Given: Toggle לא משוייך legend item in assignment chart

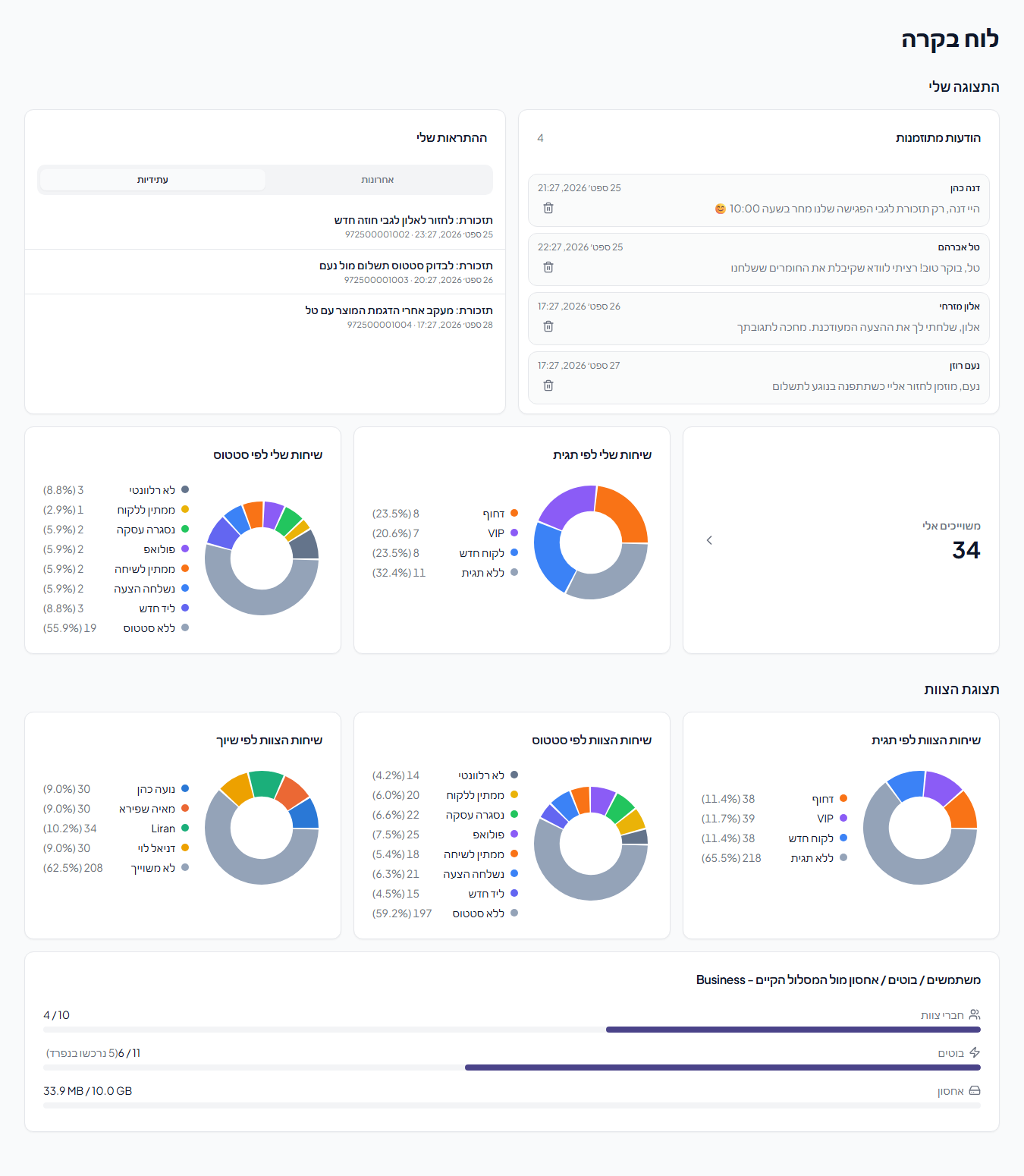Looking at the screenshot, I should click(160, 868).
